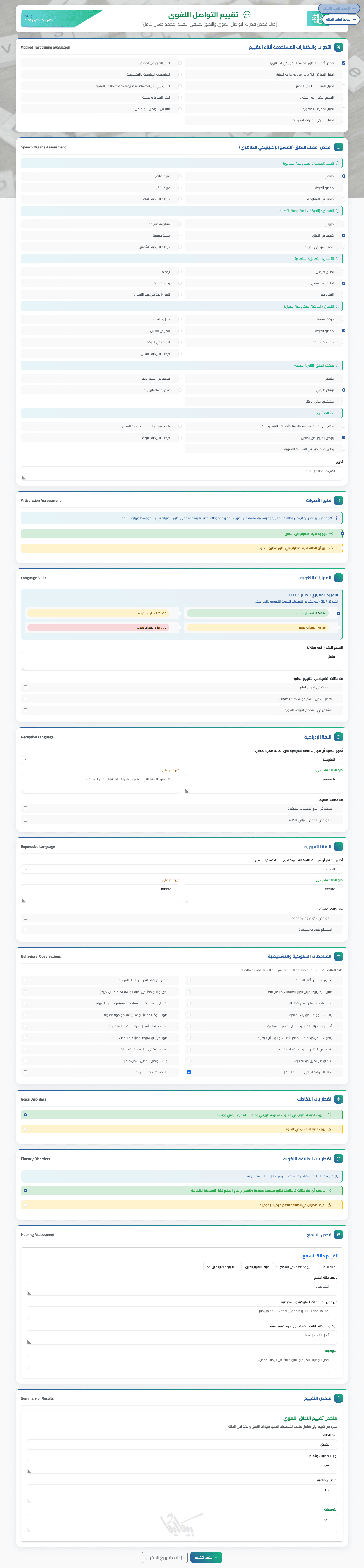Screen dimensions: 364x1568
Task: Click the Applied Test section tools icon
Action: 338,47
